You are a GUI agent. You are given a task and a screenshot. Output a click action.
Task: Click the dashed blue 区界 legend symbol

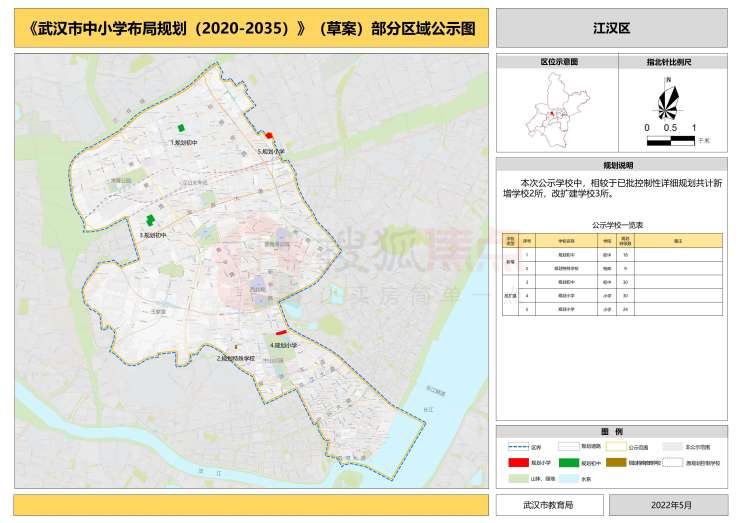517,447
